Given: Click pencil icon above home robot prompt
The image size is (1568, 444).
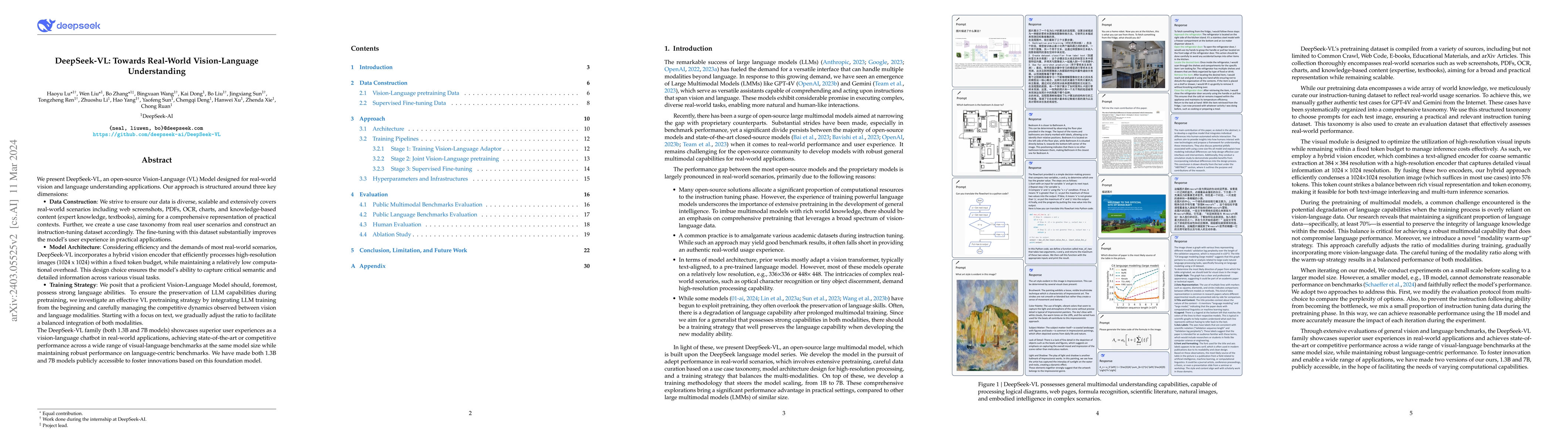Looking at the screenshot, I should 1103,20.
